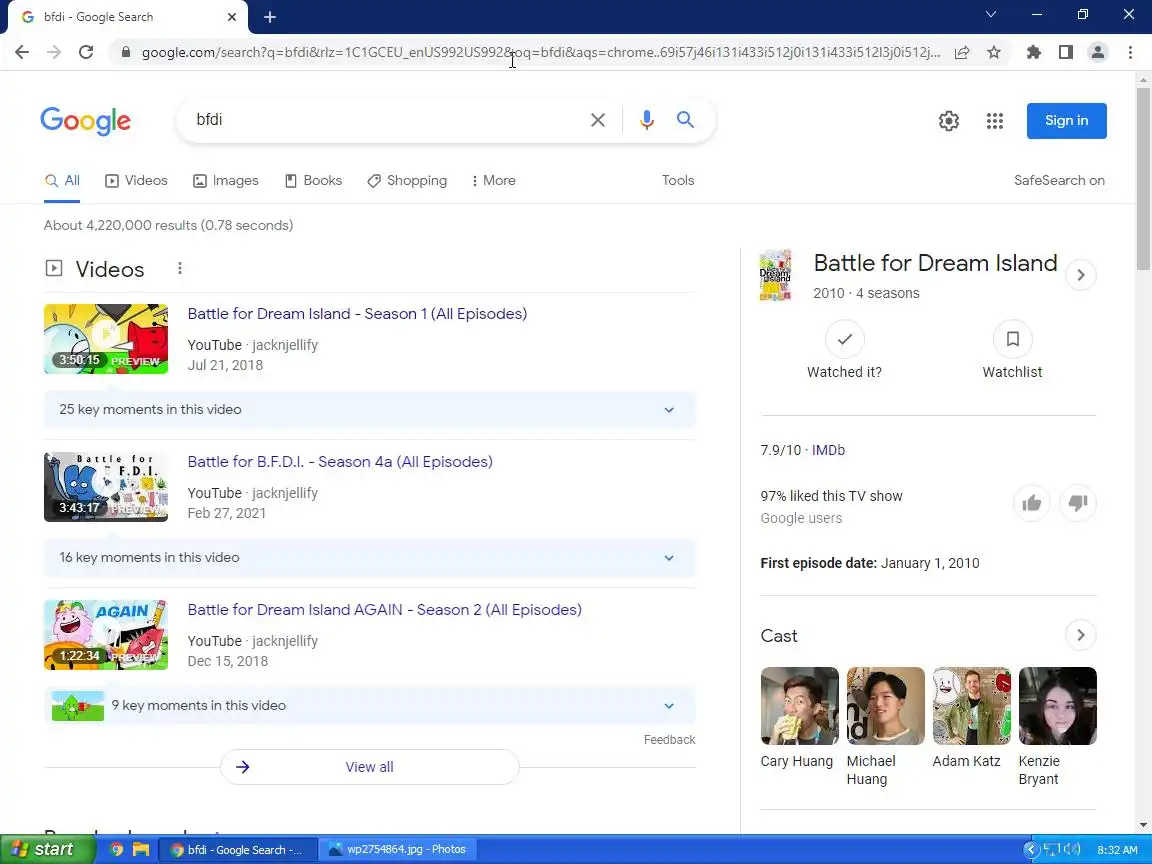Open the Chrome three-dot menu
Screen dimensions: 1152x864
1130,52
